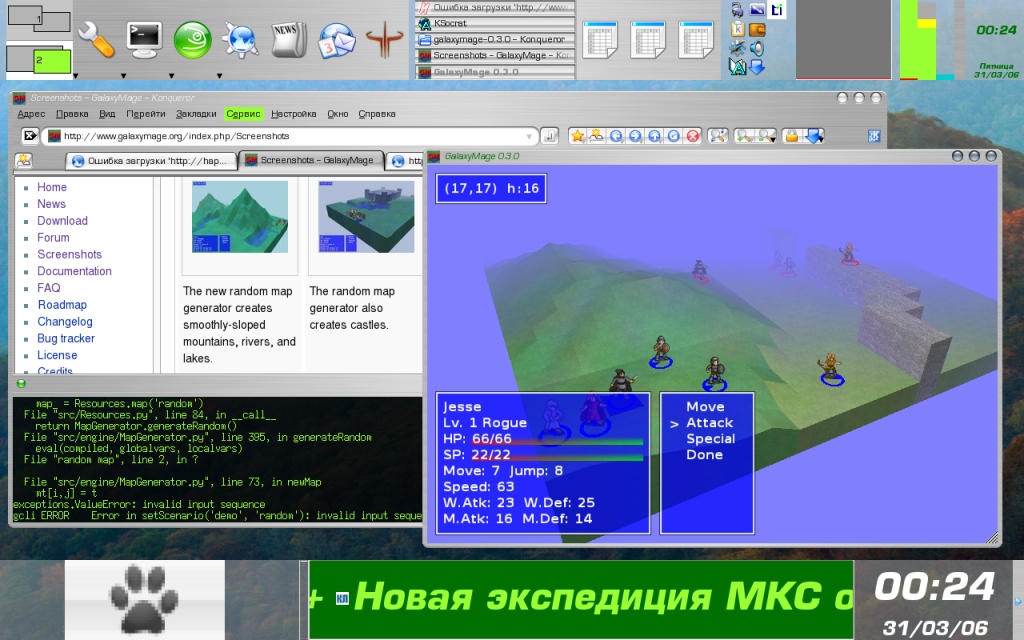Click the Up arrow in Konqueror toolbar
The width and height of the screenshot is (1024, 640).
pos(654,136)
